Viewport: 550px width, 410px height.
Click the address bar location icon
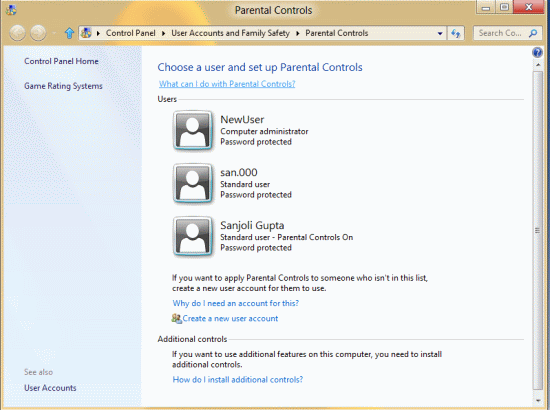coord(86,33)
